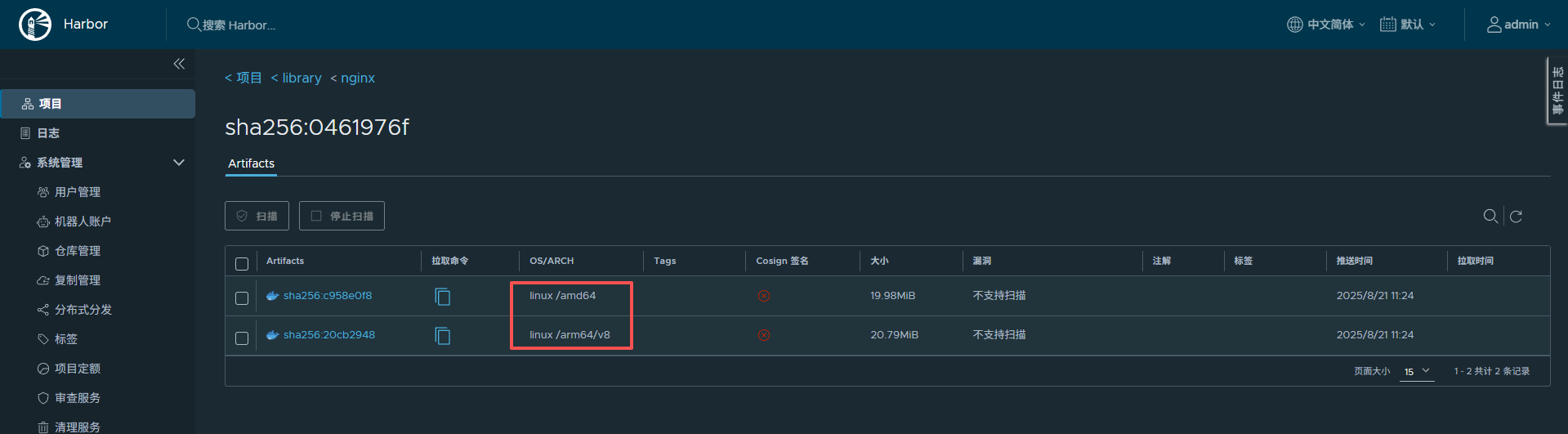Click the 项目定额 quota icon
The height and width of the screenshot is (434, 1568).
(x=43, y=369)
